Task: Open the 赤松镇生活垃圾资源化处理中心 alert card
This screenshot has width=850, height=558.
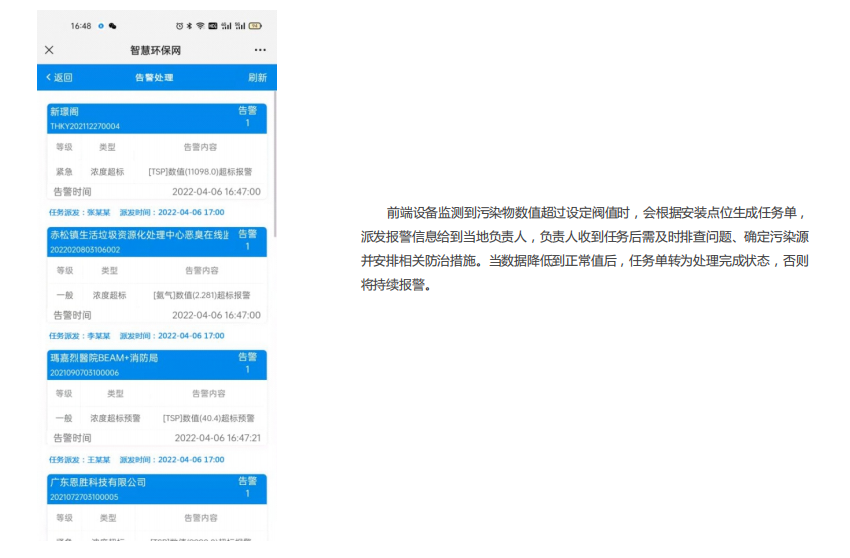Action: pos(157,242)
